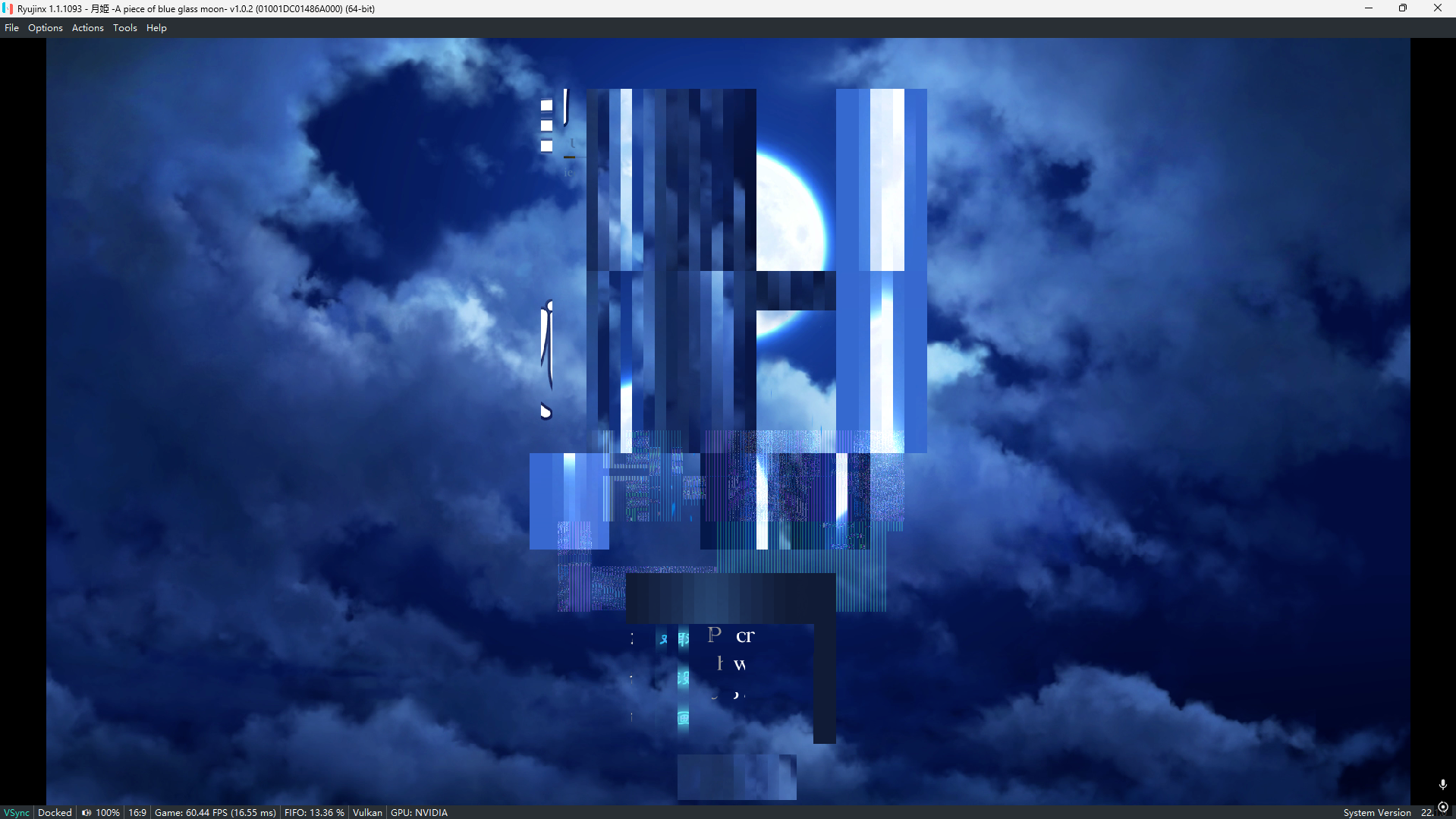1456x819 pixels.
Task: Minimize the Ryujinx window
Action: [x=1369, y=8]
